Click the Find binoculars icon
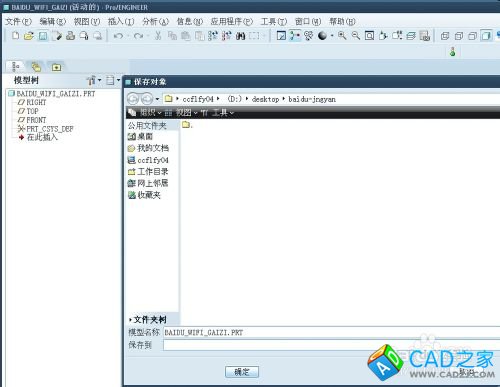 (x=240, y=36)
